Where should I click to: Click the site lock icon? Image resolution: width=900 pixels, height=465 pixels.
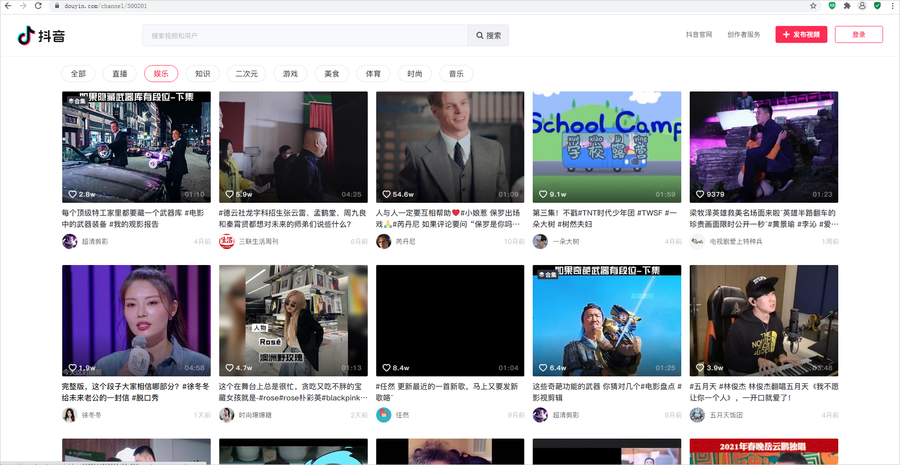tap(57, 5)
